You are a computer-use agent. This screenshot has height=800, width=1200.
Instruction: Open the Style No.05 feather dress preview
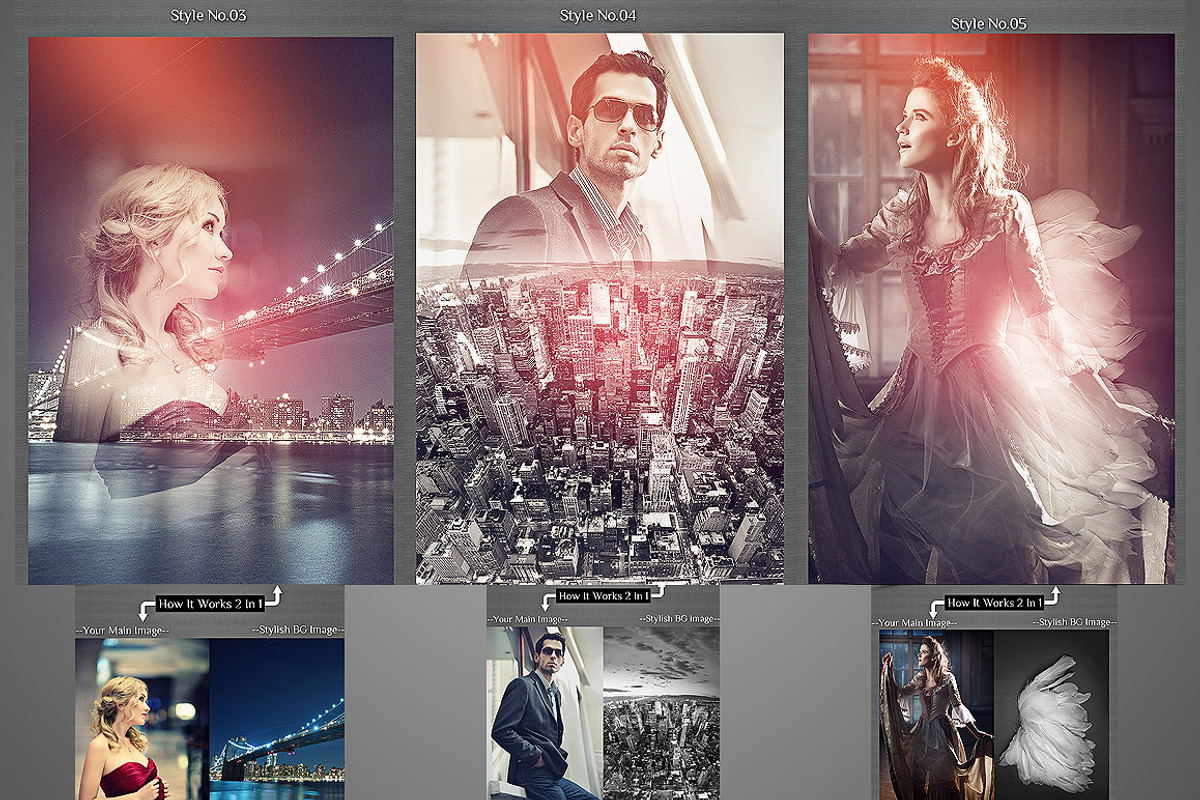pos(991,309)
